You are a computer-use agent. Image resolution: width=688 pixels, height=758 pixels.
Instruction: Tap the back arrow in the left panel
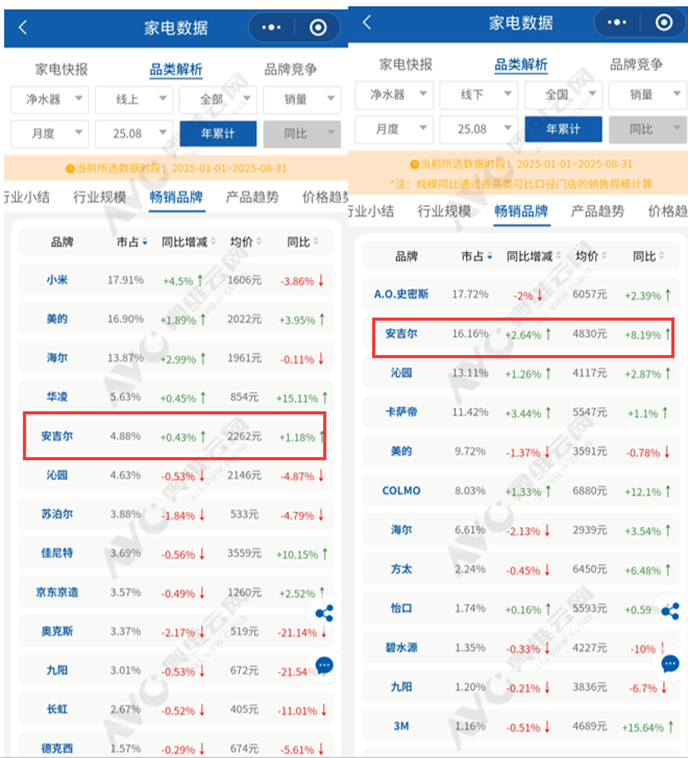[23, 28]
